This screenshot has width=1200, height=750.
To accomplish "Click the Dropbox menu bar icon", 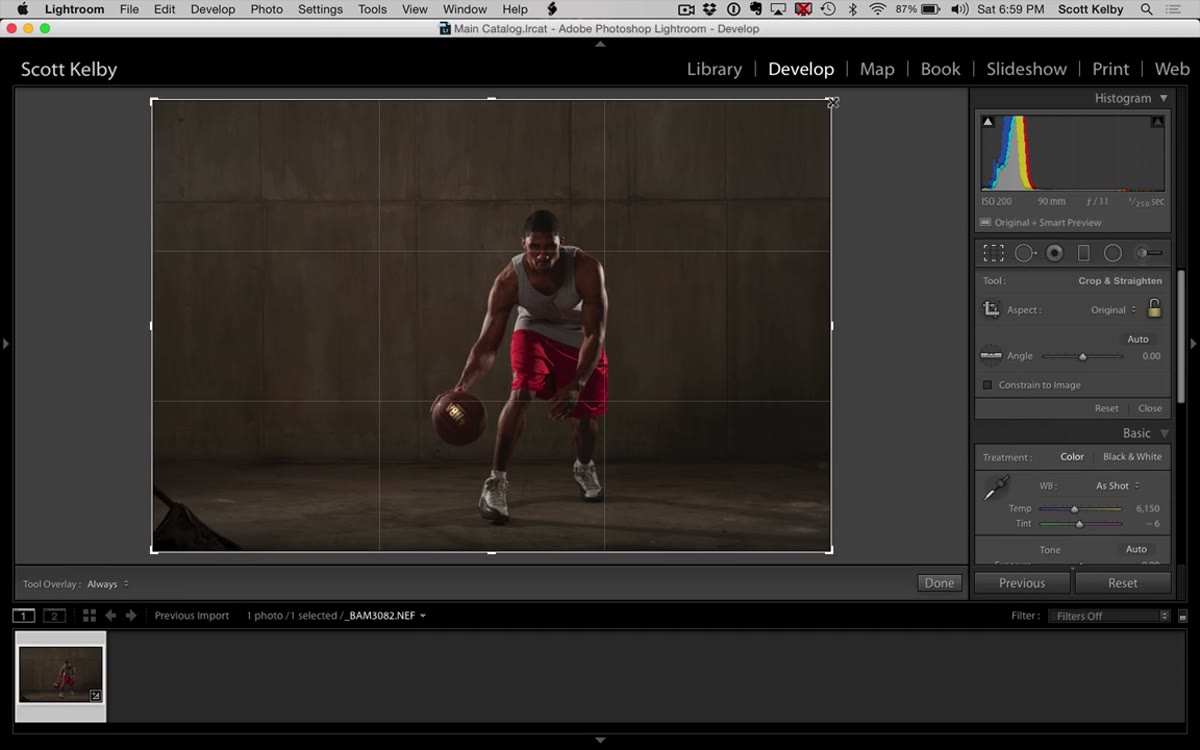I will (710, 9).
